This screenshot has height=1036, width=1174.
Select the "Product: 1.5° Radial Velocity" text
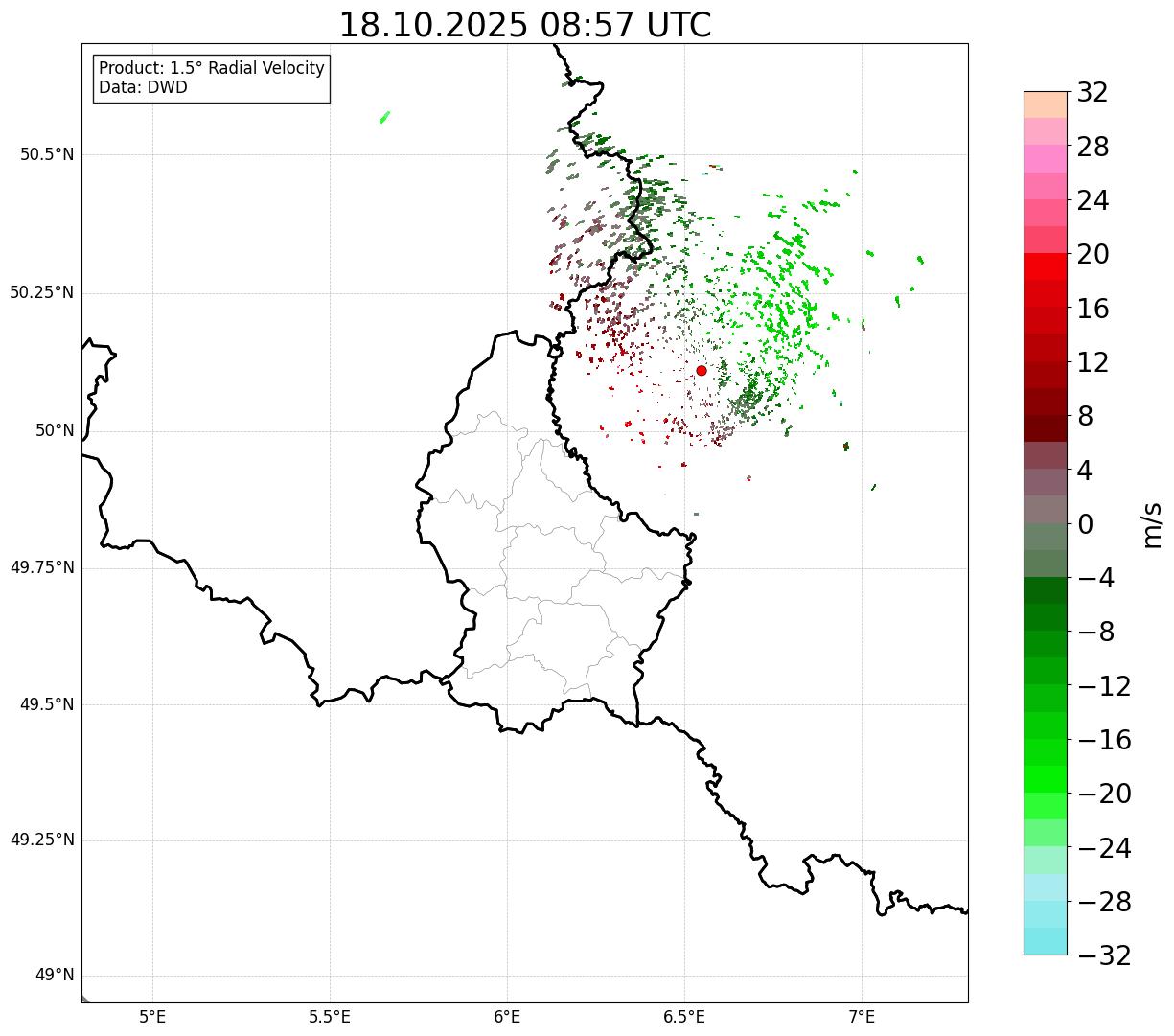pyautogui.click(x=212, y=69)
